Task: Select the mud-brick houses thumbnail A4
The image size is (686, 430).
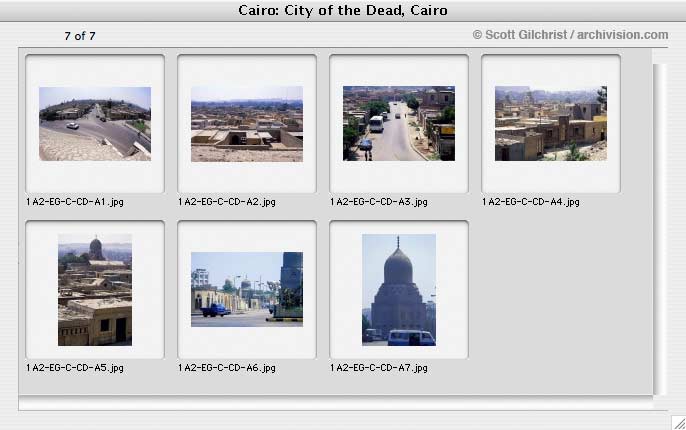Action: pos(551,123)
